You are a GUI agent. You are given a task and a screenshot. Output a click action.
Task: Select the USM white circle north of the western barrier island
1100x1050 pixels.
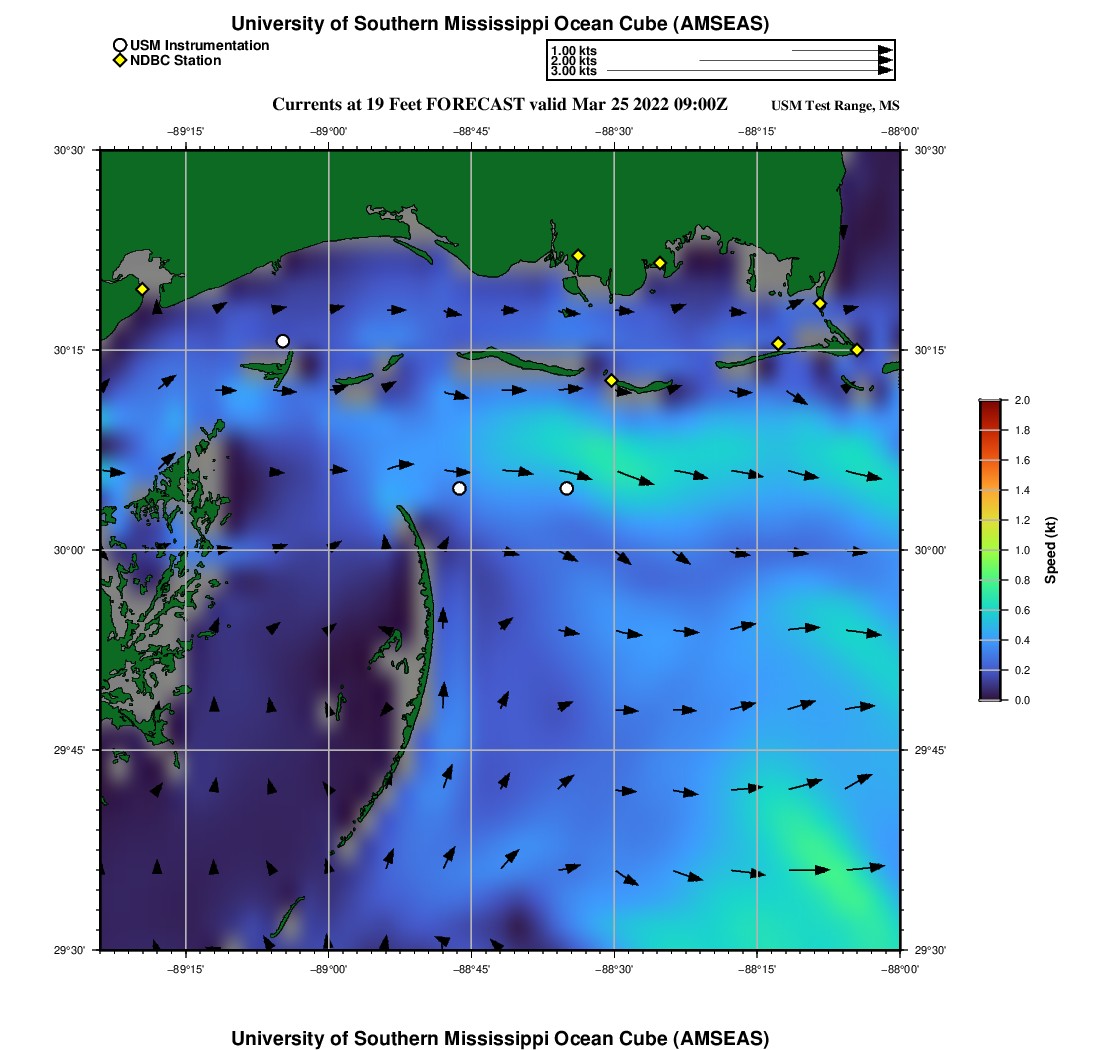coord(283,342)
